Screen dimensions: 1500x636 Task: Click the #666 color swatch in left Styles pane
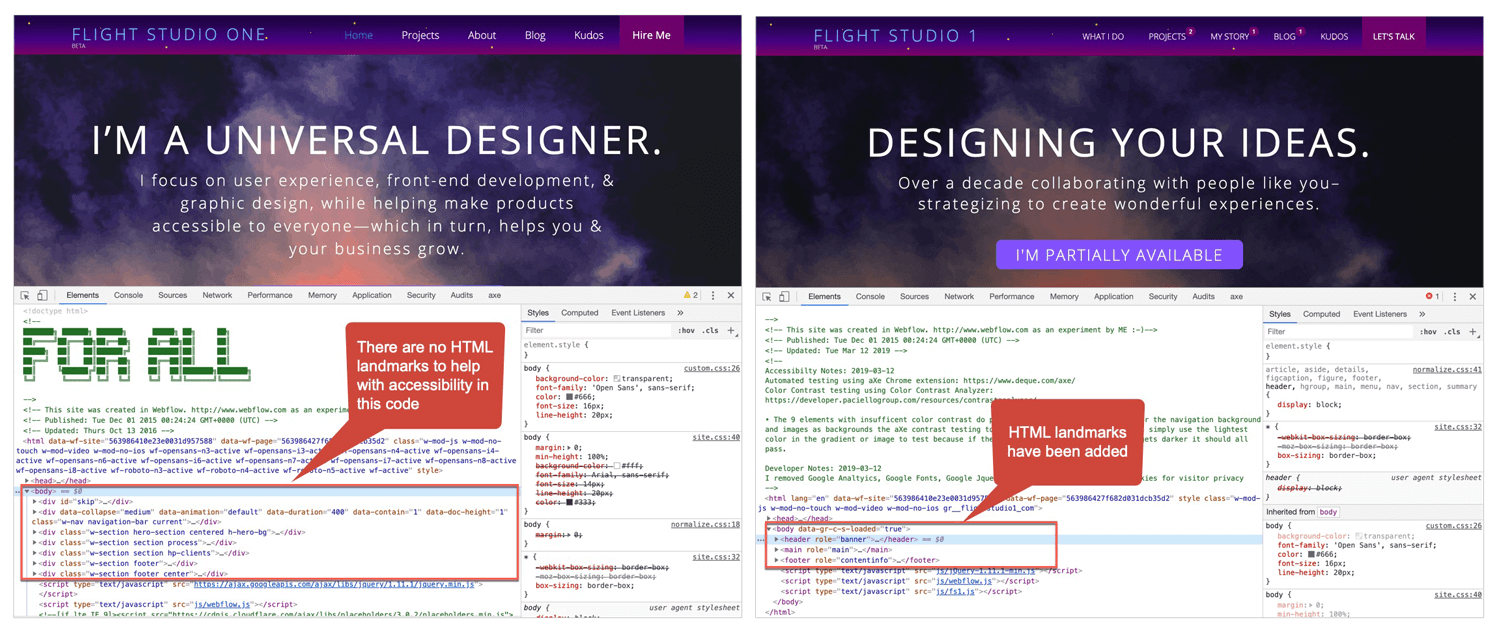coord(569,397)
